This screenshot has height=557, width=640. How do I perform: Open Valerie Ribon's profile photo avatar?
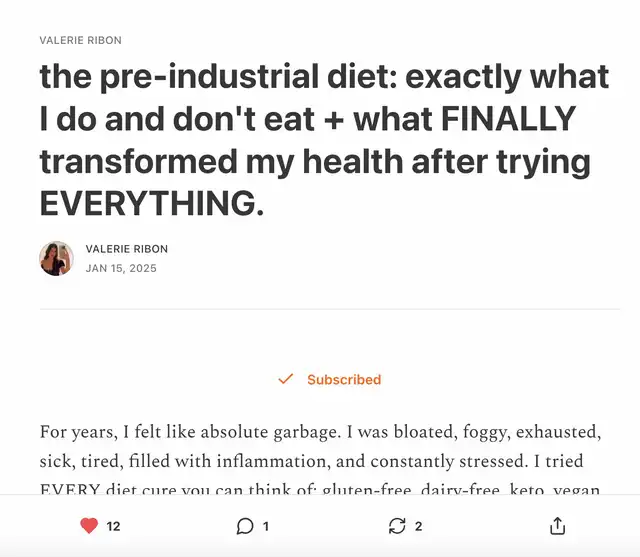tap(56, 258)
